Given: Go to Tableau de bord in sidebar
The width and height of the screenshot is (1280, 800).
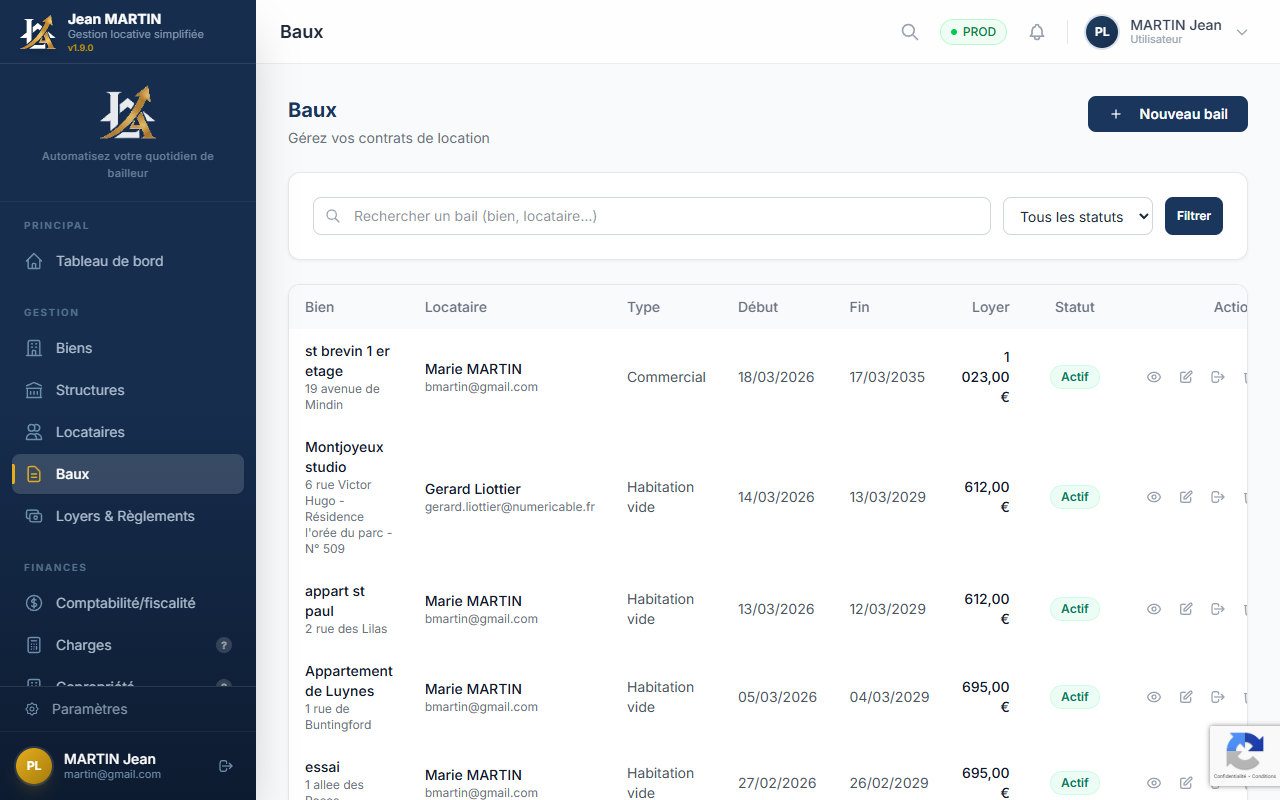Looking at the screenshot, I should click(x=109, y=261).
